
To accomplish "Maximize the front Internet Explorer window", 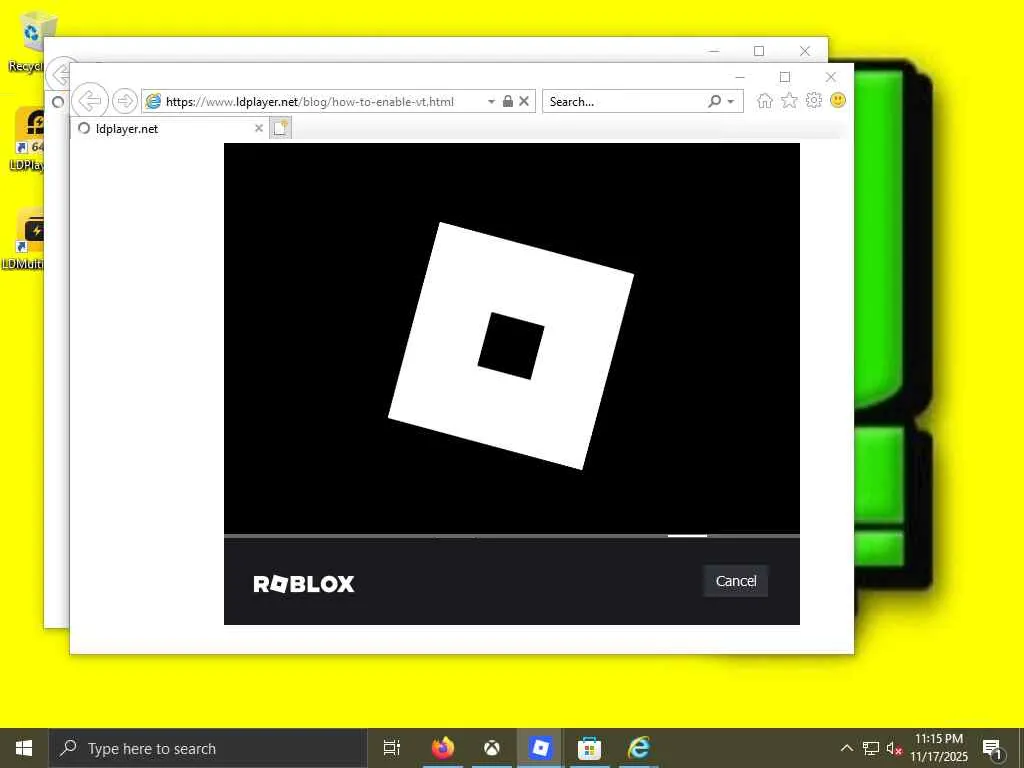I will point(785,77).
